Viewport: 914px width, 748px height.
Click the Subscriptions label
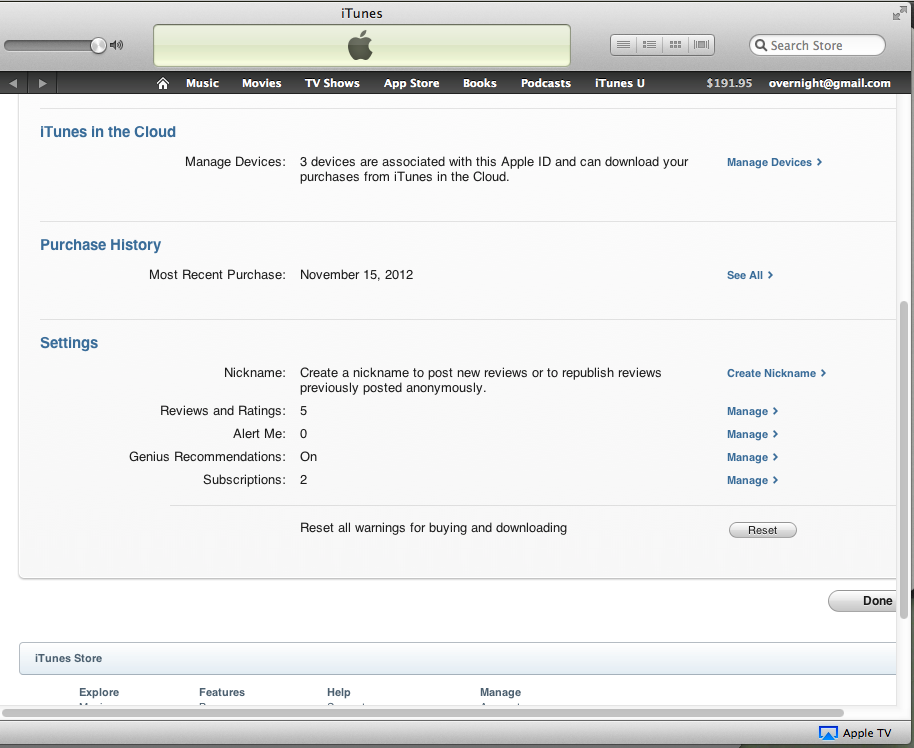coord(244,480)
